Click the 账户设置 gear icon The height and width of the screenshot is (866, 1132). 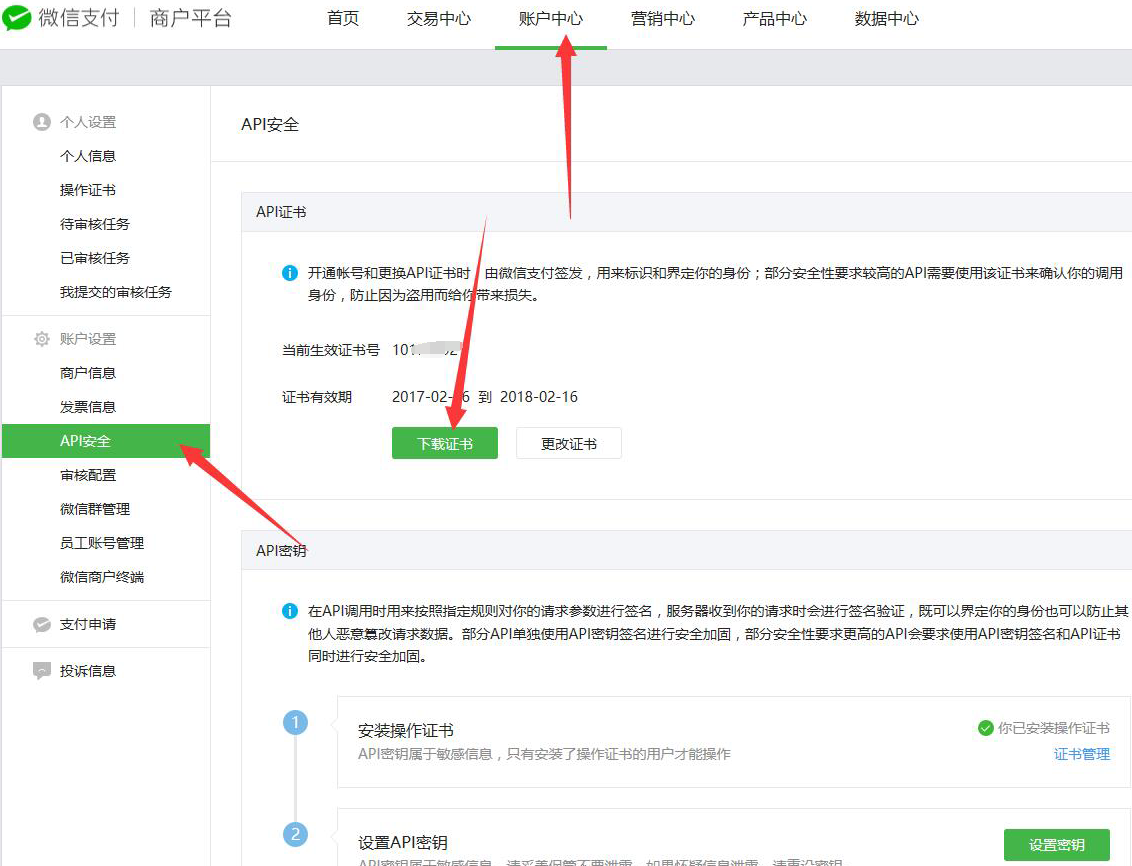[x=42, y=338]
